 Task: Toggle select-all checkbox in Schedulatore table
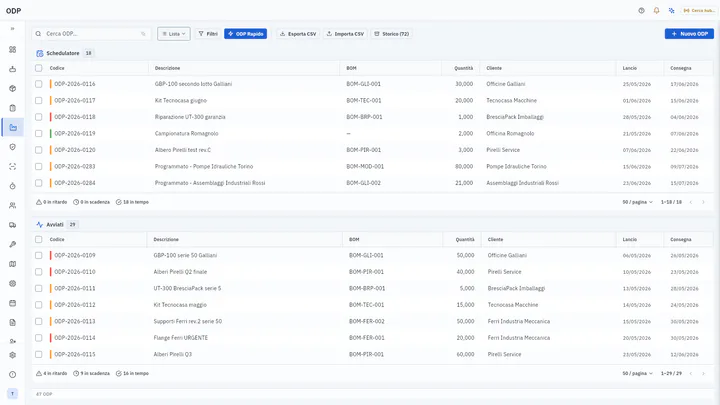pyautogui.click(x=39, y=68)
